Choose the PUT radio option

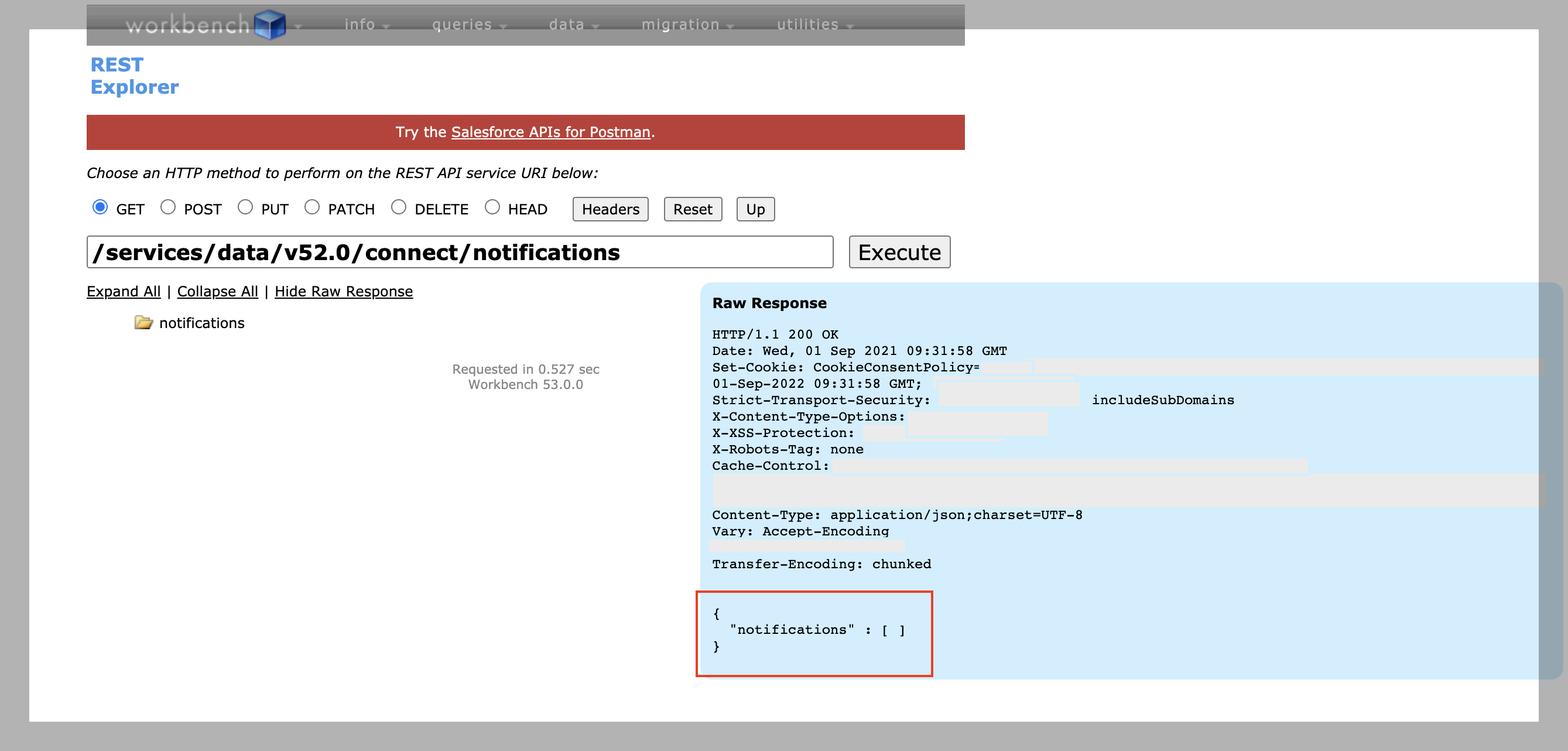point(245,207)
